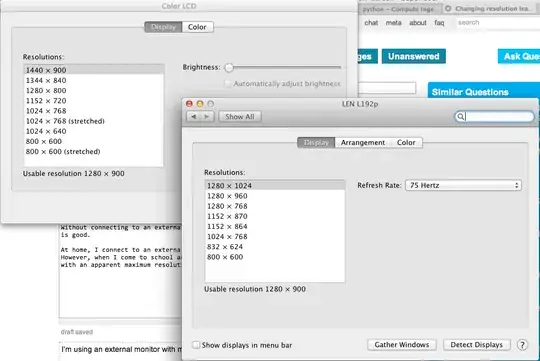Open the faq link on the webpage

pos(439,23)
